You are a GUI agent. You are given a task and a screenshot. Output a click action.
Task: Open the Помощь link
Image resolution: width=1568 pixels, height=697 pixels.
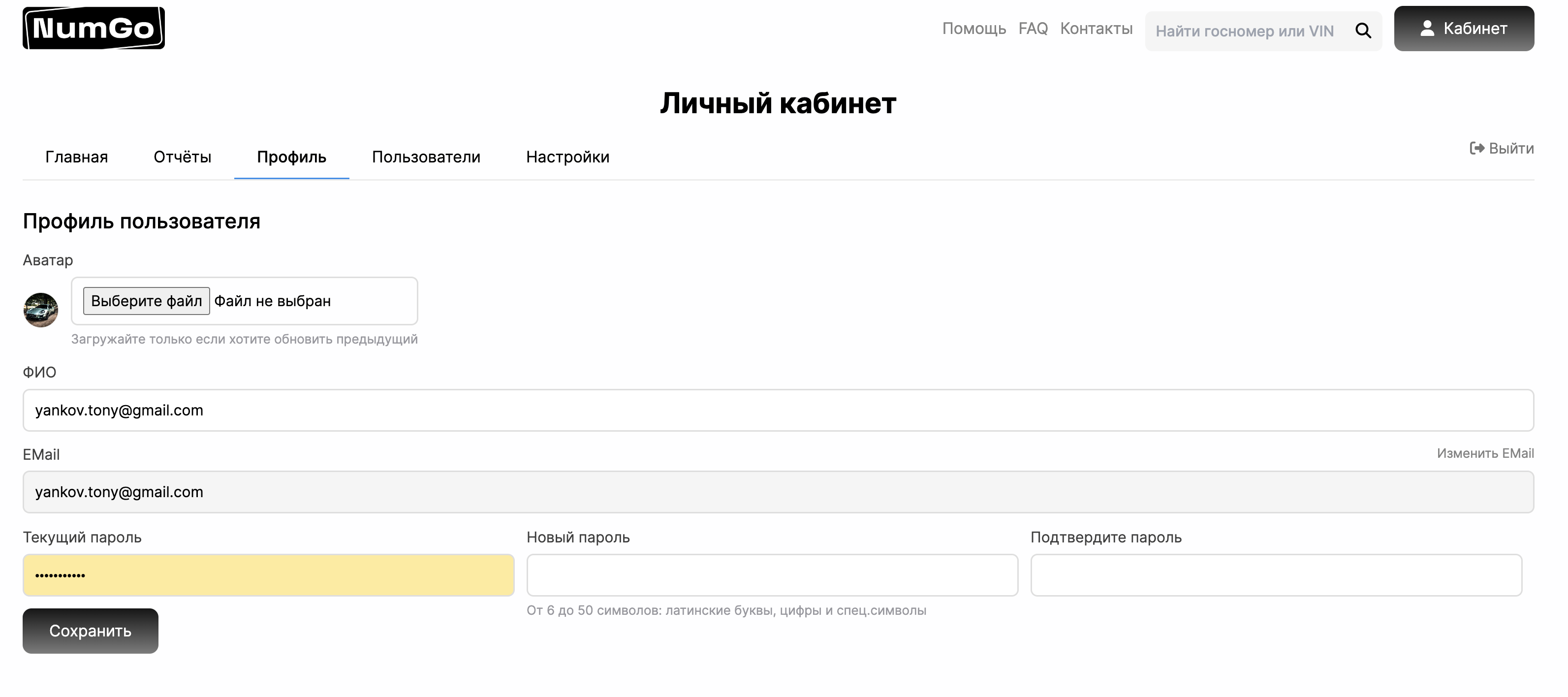[x=974, y=29]
